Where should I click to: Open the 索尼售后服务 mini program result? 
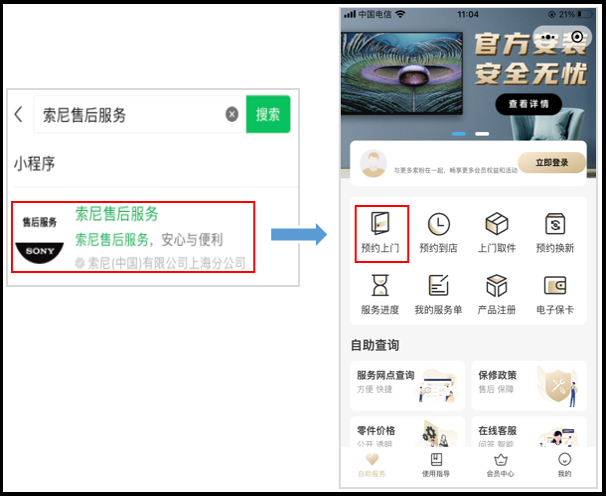(133, 237)
